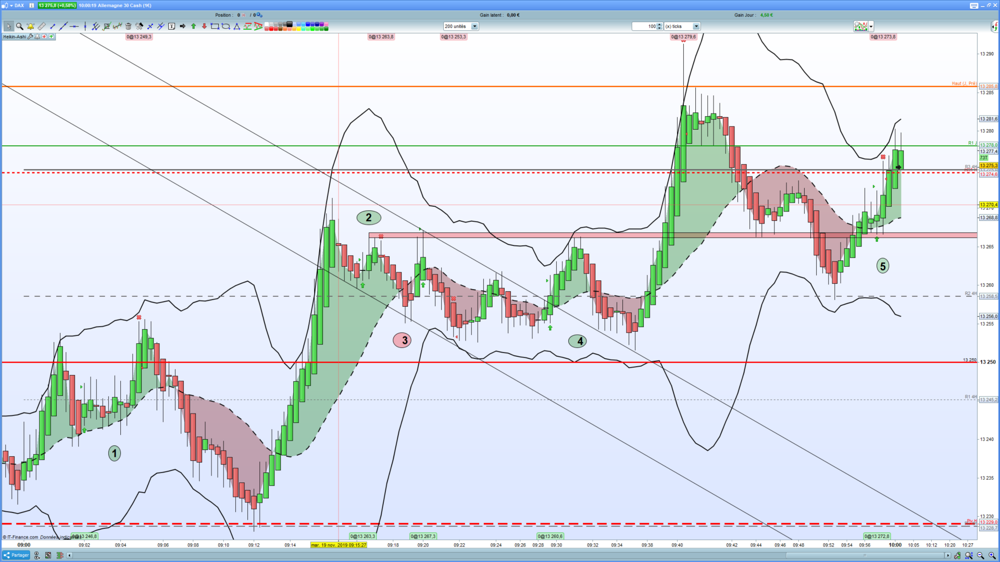Click the 0@13 279,6 order label

(683, 37)
